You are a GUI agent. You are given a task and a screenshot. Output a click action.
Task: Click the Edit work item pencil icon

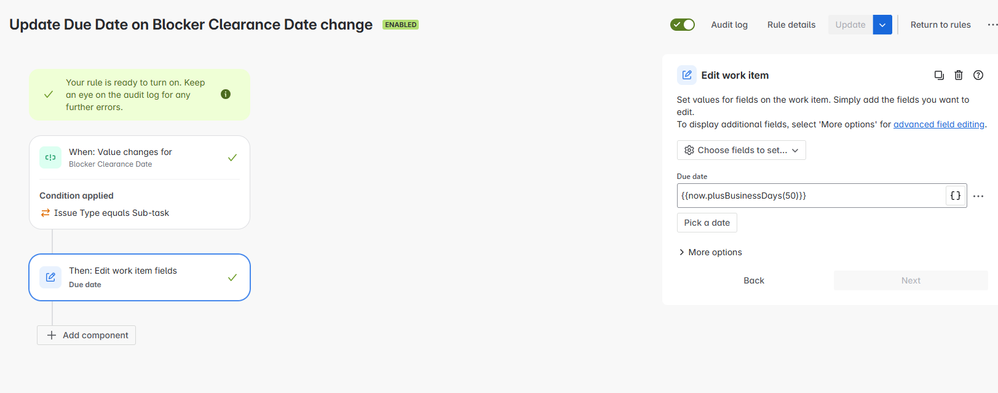click(687, 75)
